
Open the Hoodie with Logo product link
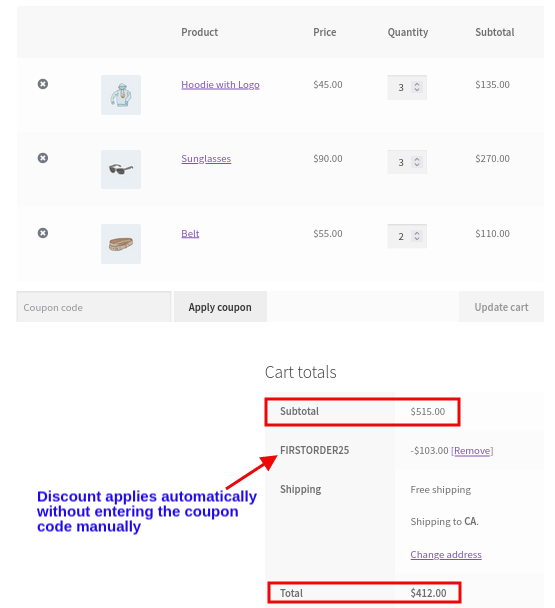[220, 85]
